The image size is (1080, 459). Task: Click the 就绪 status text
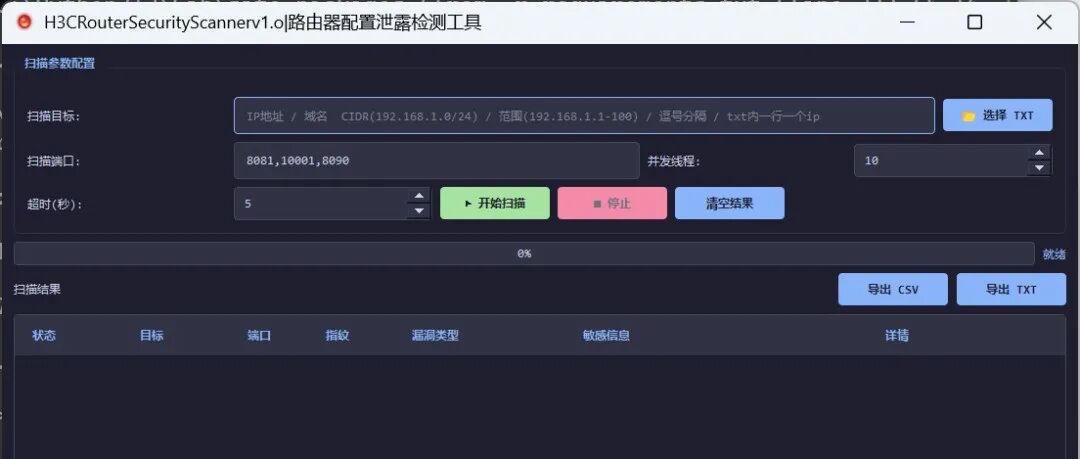point(1054,254)
